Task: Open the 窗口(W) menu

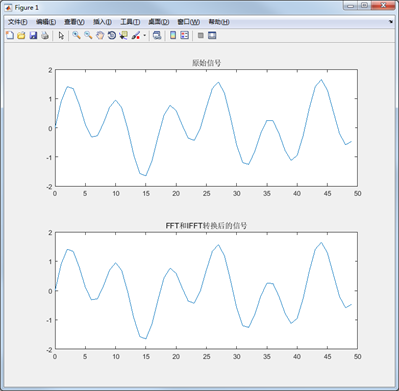Action: click(x=189, y=22)
